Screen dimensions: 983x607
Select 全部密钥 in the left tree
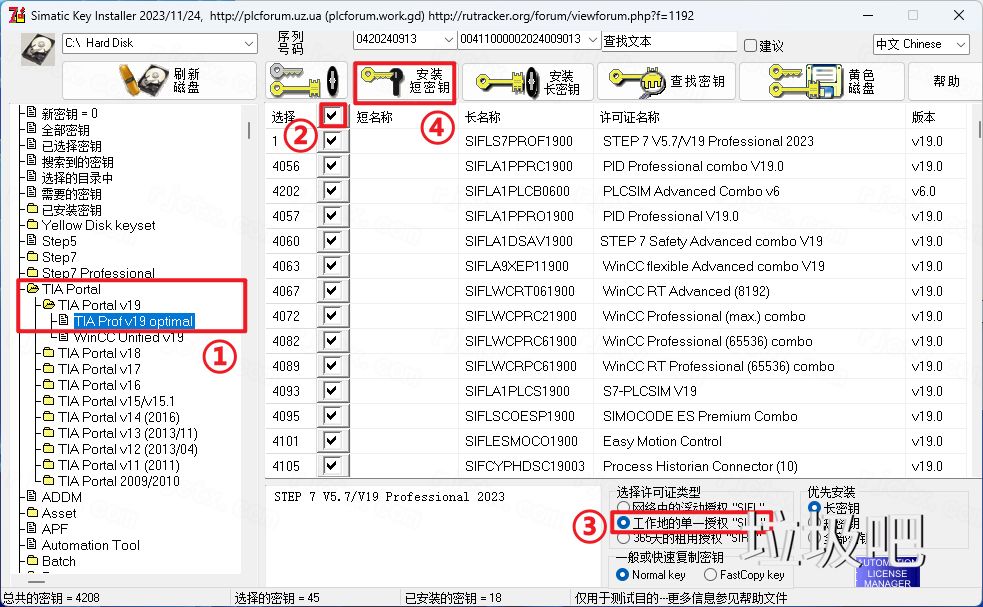pyautogui.click(x=67, y=129)
